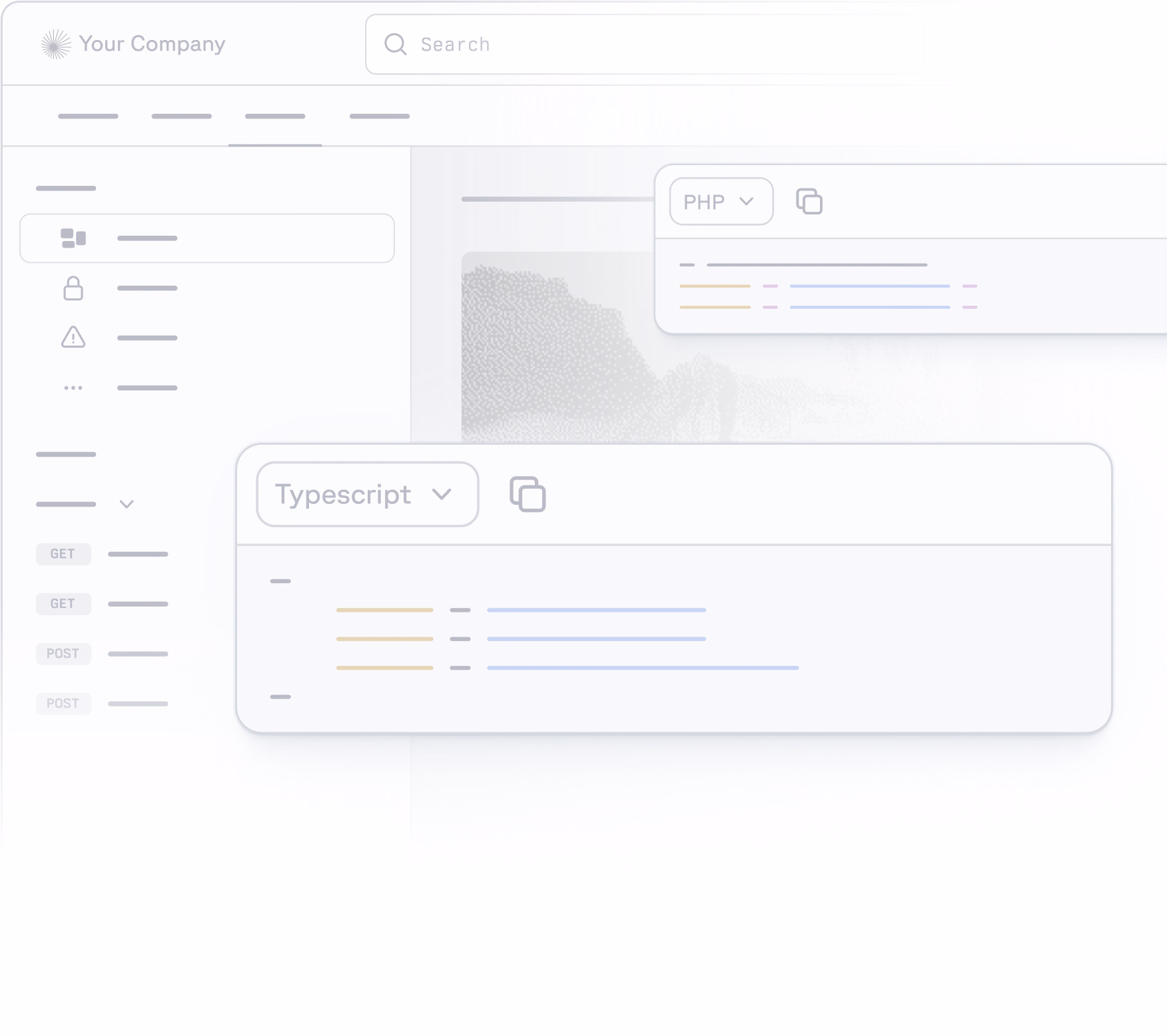
Task: Switch to the first navigation tab
Action: coord(88,117)
